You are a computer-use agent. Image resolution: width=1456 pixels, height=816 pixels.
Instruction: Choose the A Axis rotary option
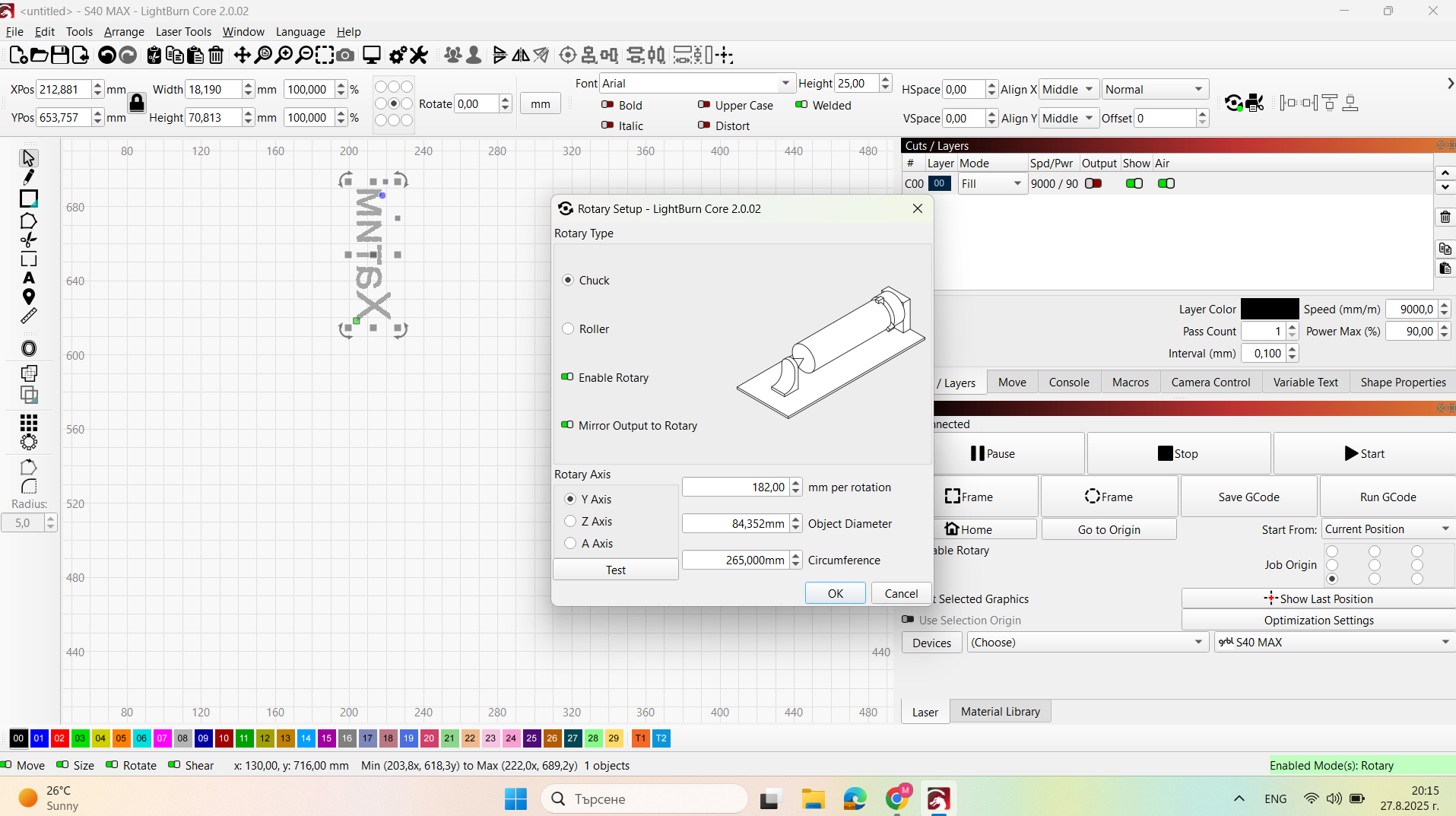pyautogui.click(x=570, y=544)
